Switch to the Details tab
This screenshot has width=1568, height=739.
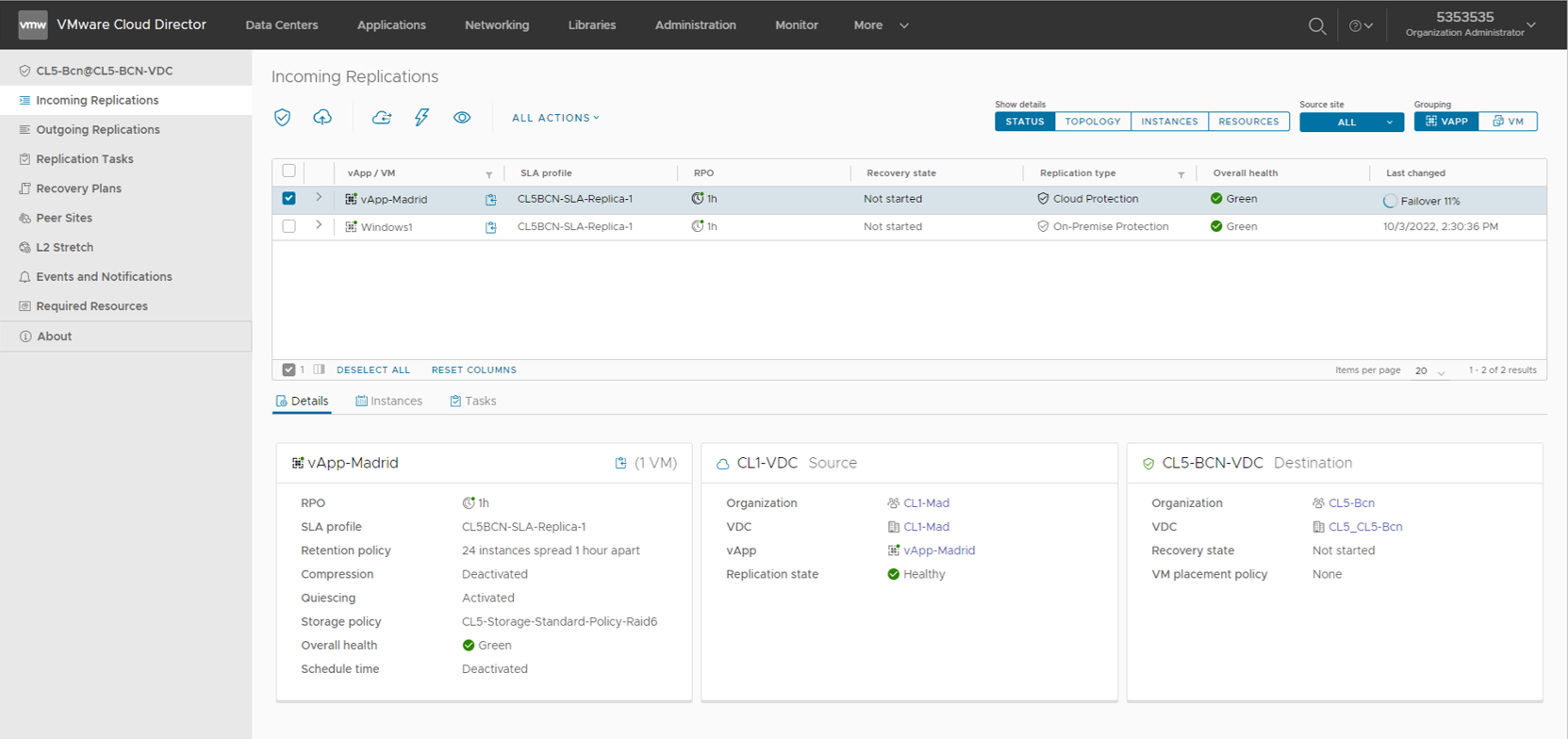coord(302,402)
